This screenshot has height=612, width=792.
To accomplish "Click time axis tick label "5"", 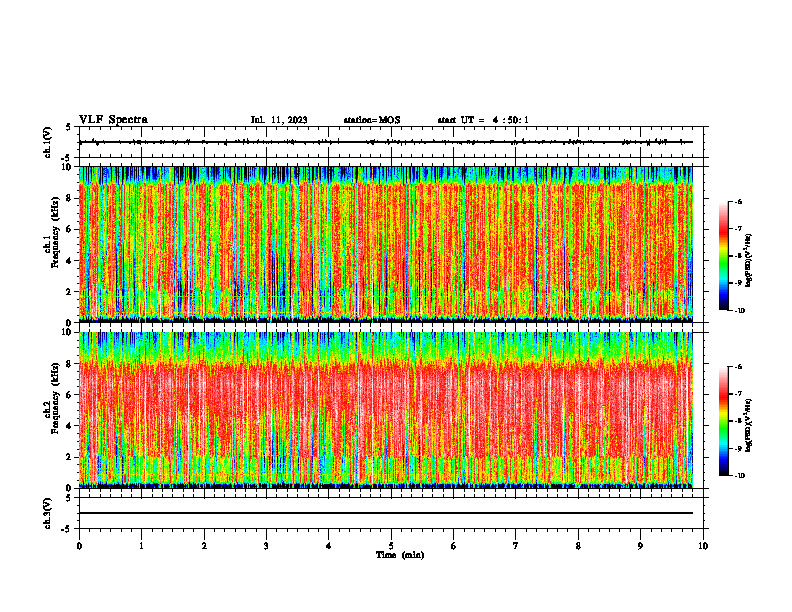I will pos(391,546).
